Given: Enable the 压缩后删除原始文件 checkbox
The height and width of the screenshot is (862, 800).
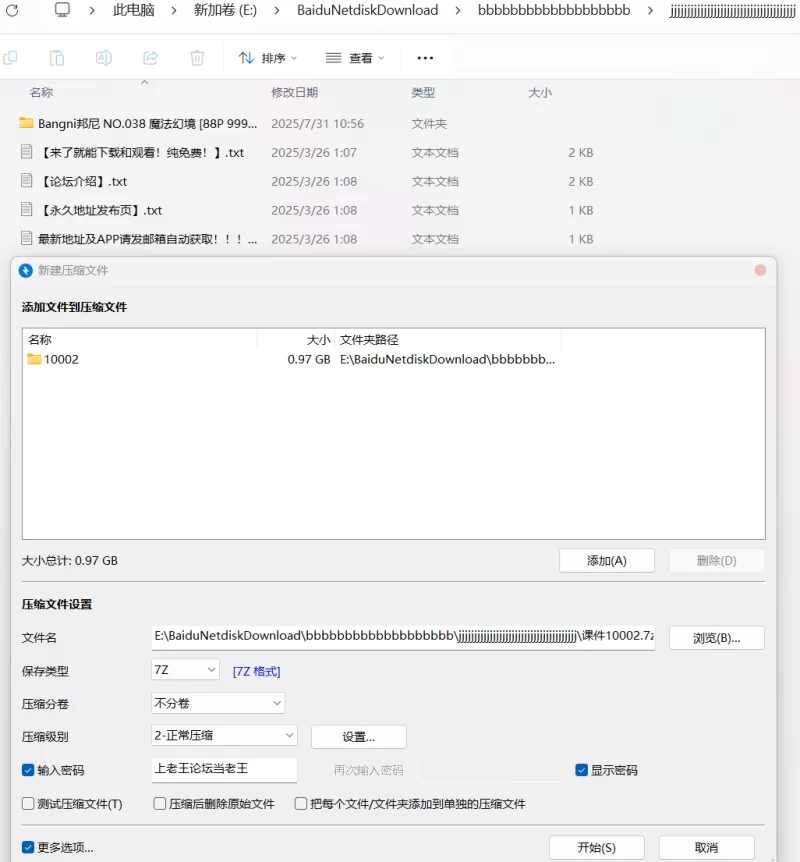Looking at the screenshot, I should tap(160, 804).
